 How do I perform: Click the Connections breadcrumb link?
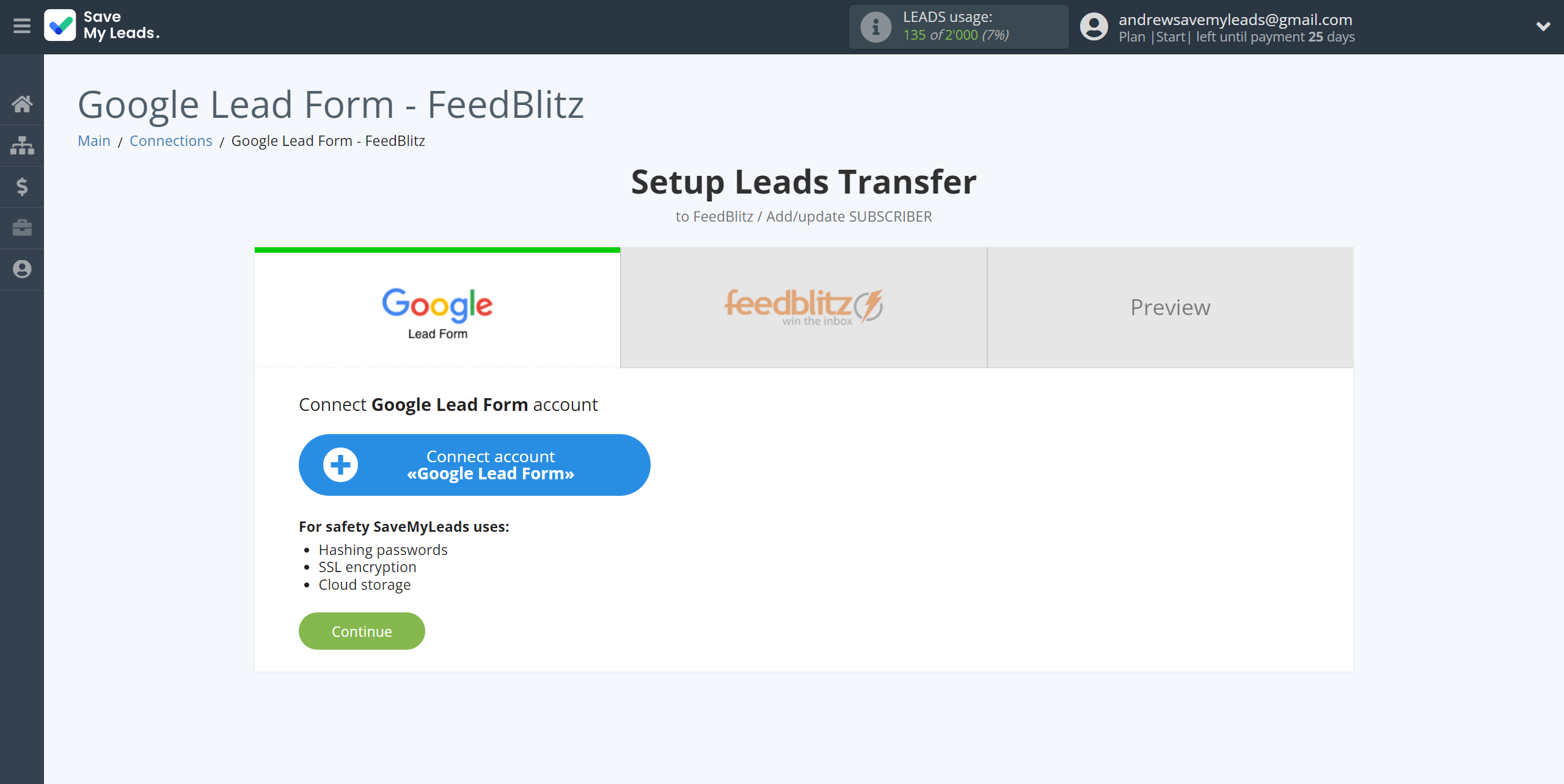click(170, 140)
